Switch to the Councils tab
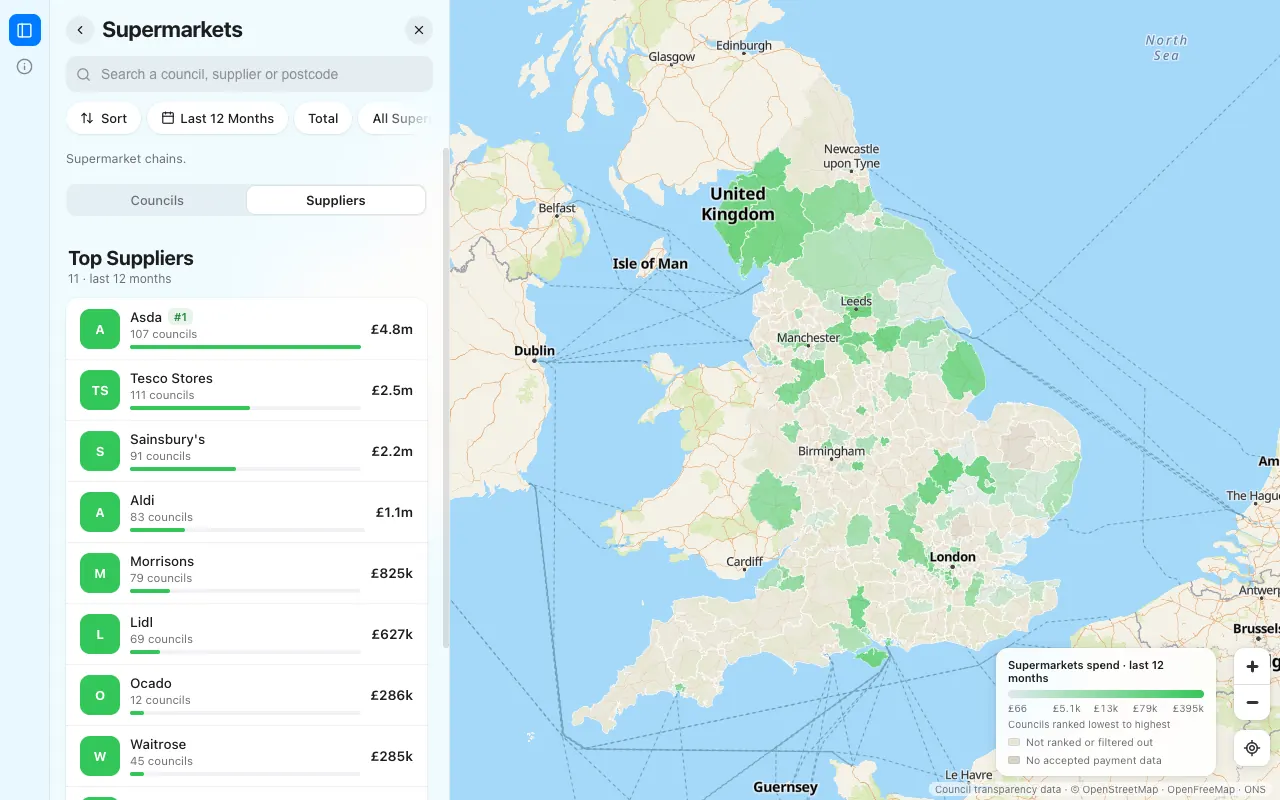Image resolution: width=1280 pixels, height=800 pixels. pyautogui.click(x=157, y=200)
